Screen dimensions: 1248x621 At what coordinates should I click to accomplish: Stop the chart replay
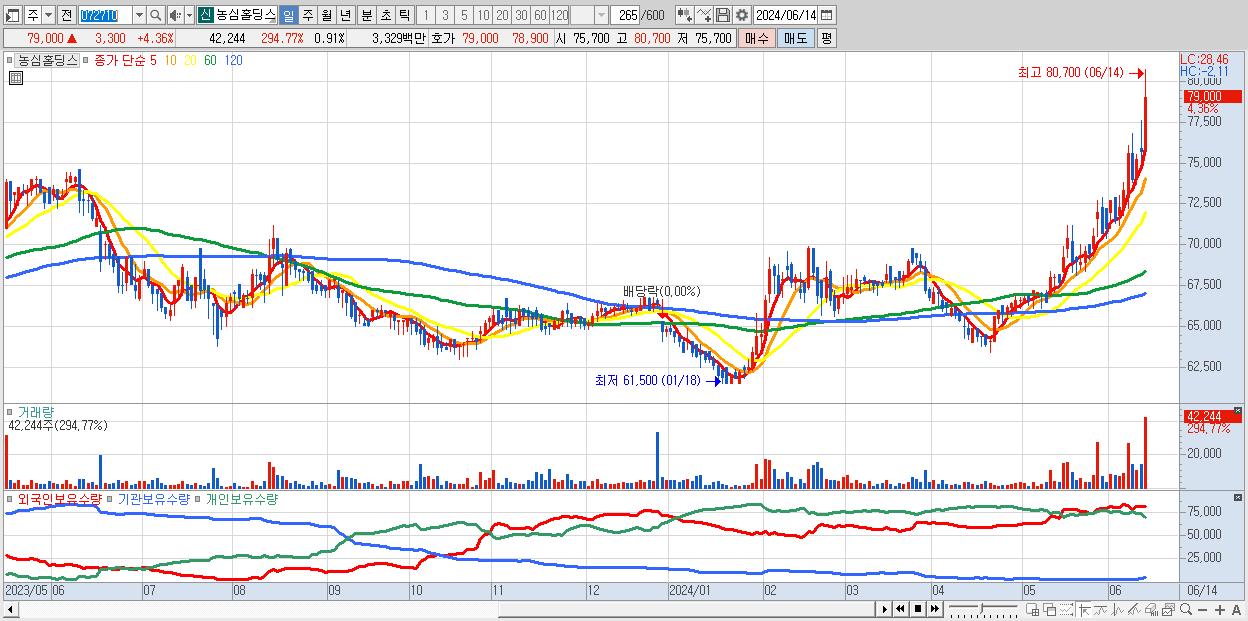click(918, 610)
